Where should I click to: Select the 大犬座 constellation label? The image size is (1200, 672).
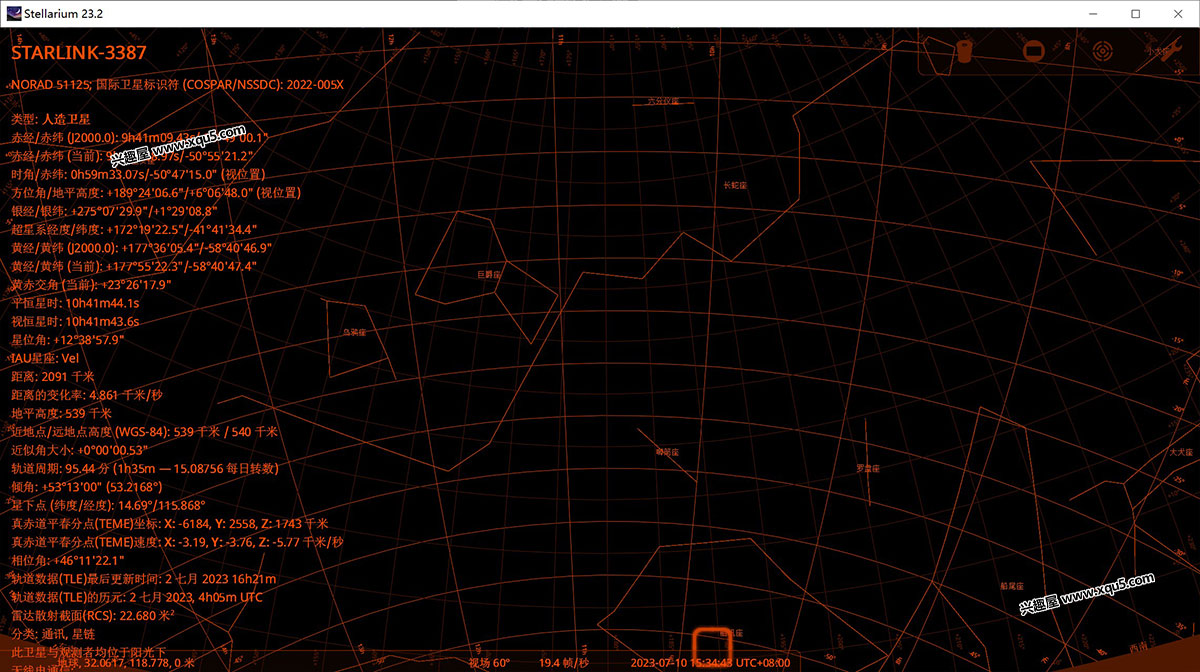(1182, 452)
